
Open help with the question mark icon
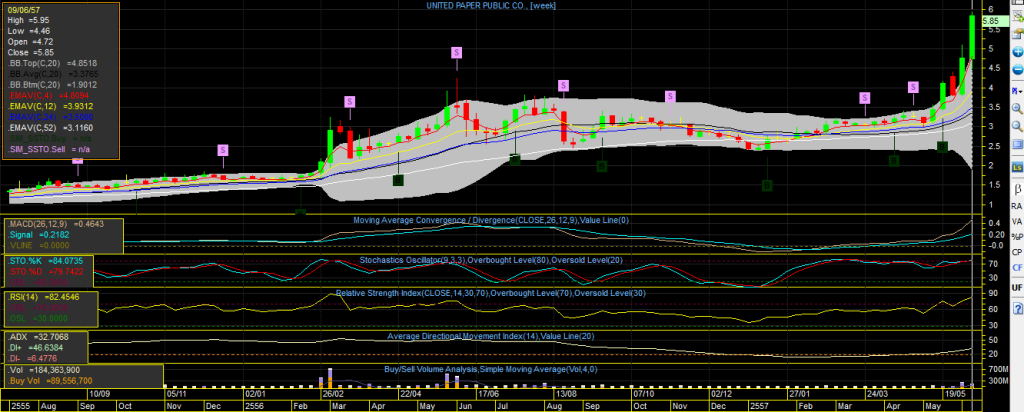(1017, 308)
